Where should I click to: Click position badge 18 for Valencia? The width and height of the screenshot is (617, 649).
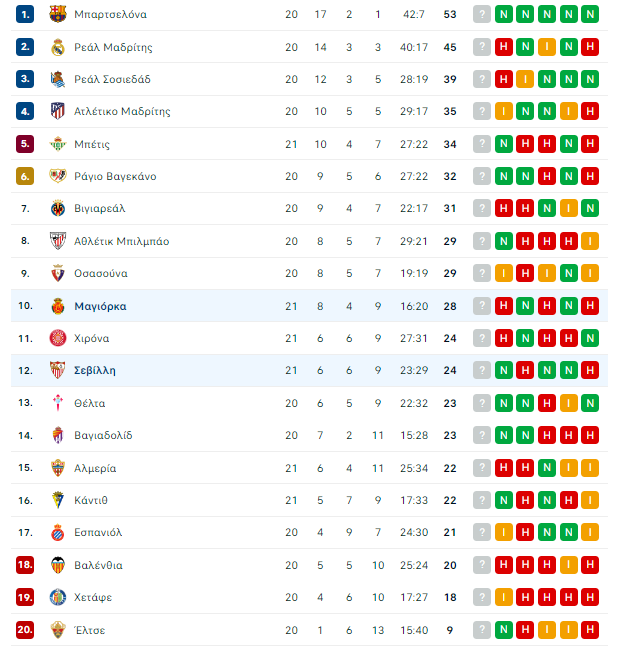25,565
